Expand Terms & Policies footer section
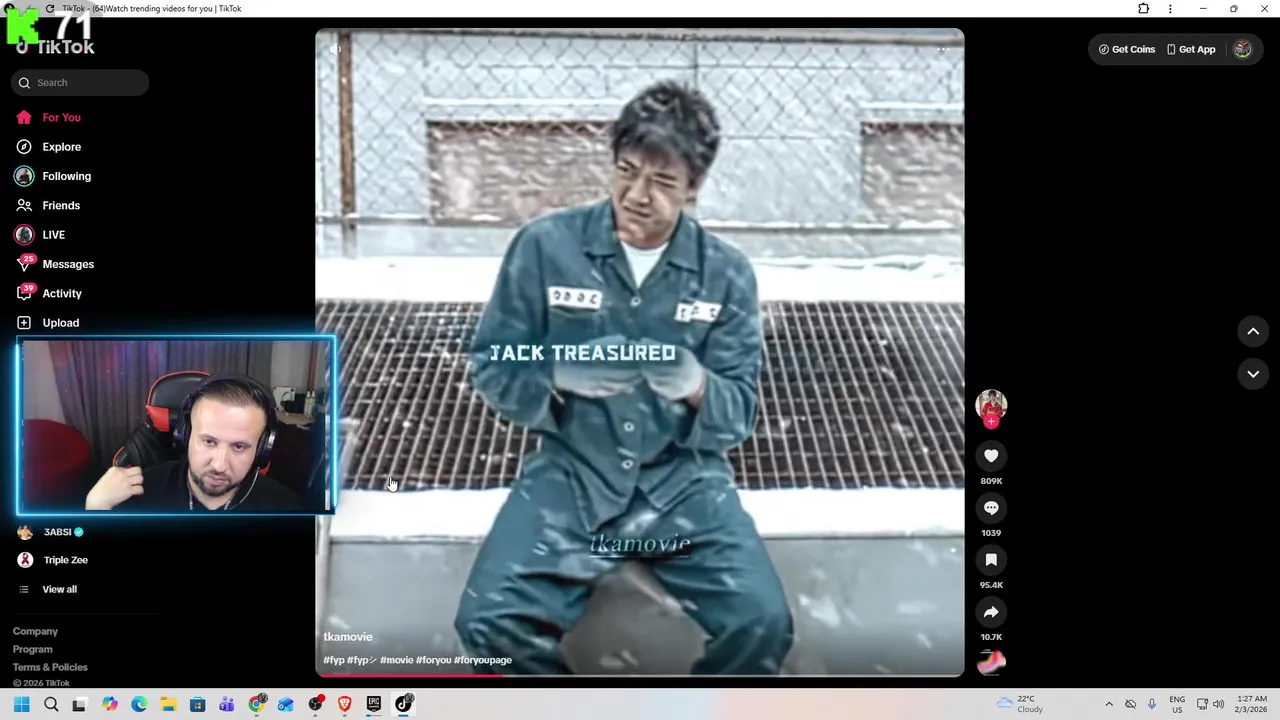This screenshot has width=1280, height=720. click(x=50, y=667)
